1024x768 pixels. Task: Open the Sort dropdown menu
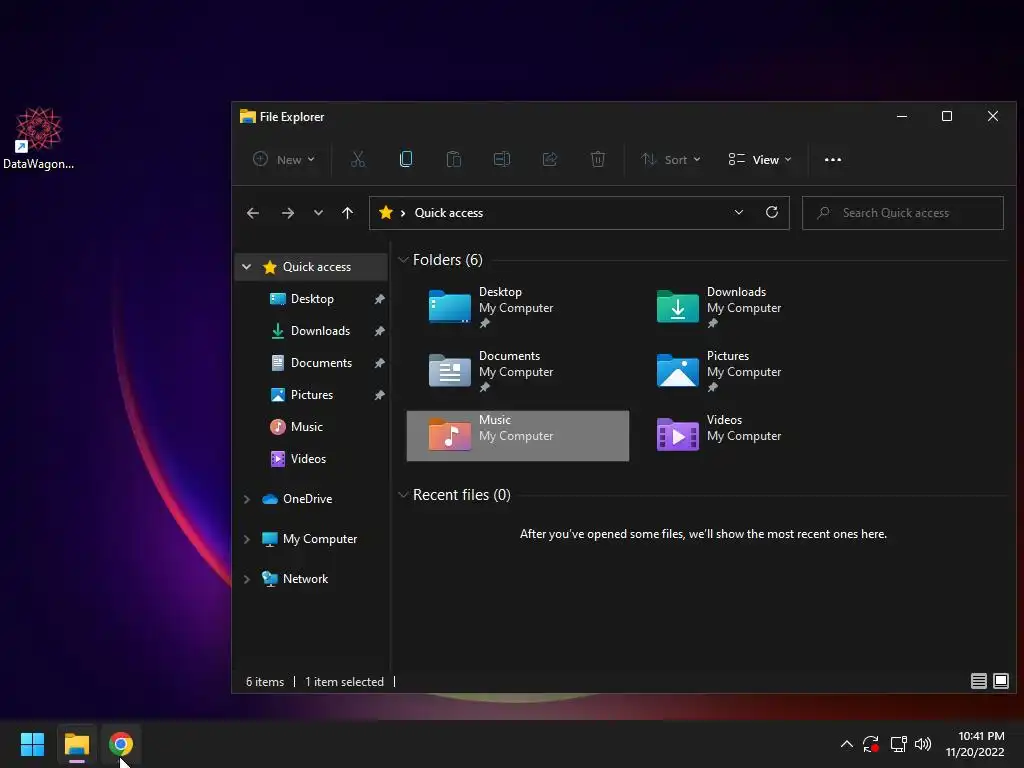click(671, 159)
